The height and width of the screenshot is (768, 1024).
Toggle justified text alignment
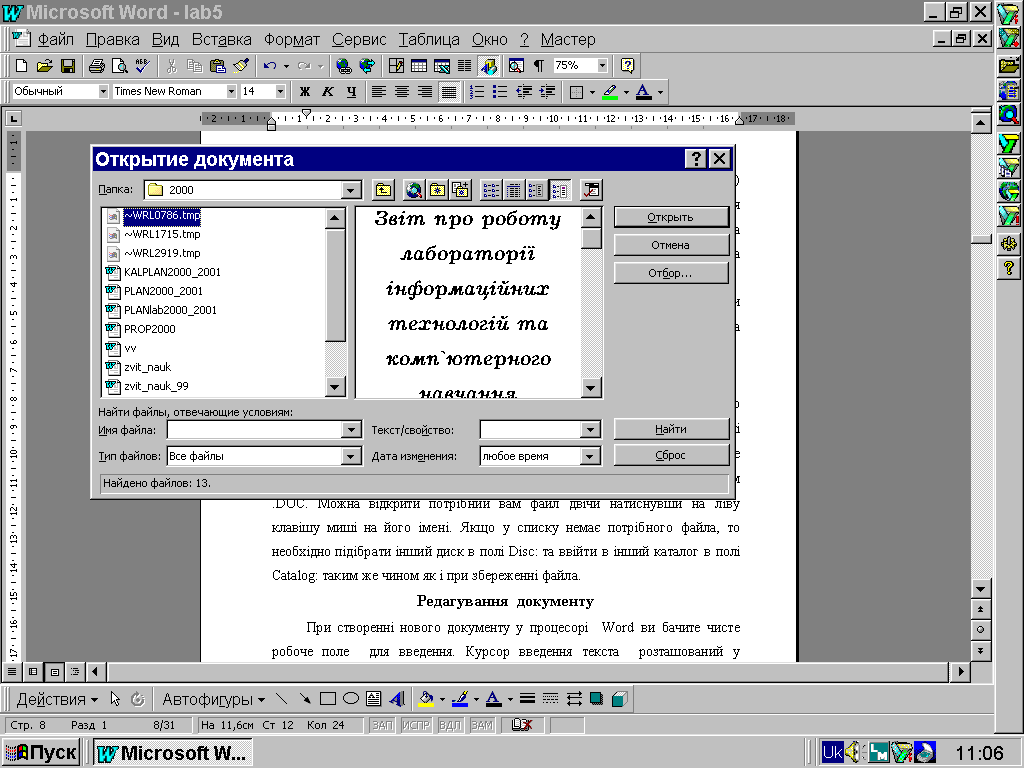[x=449, y=91]
